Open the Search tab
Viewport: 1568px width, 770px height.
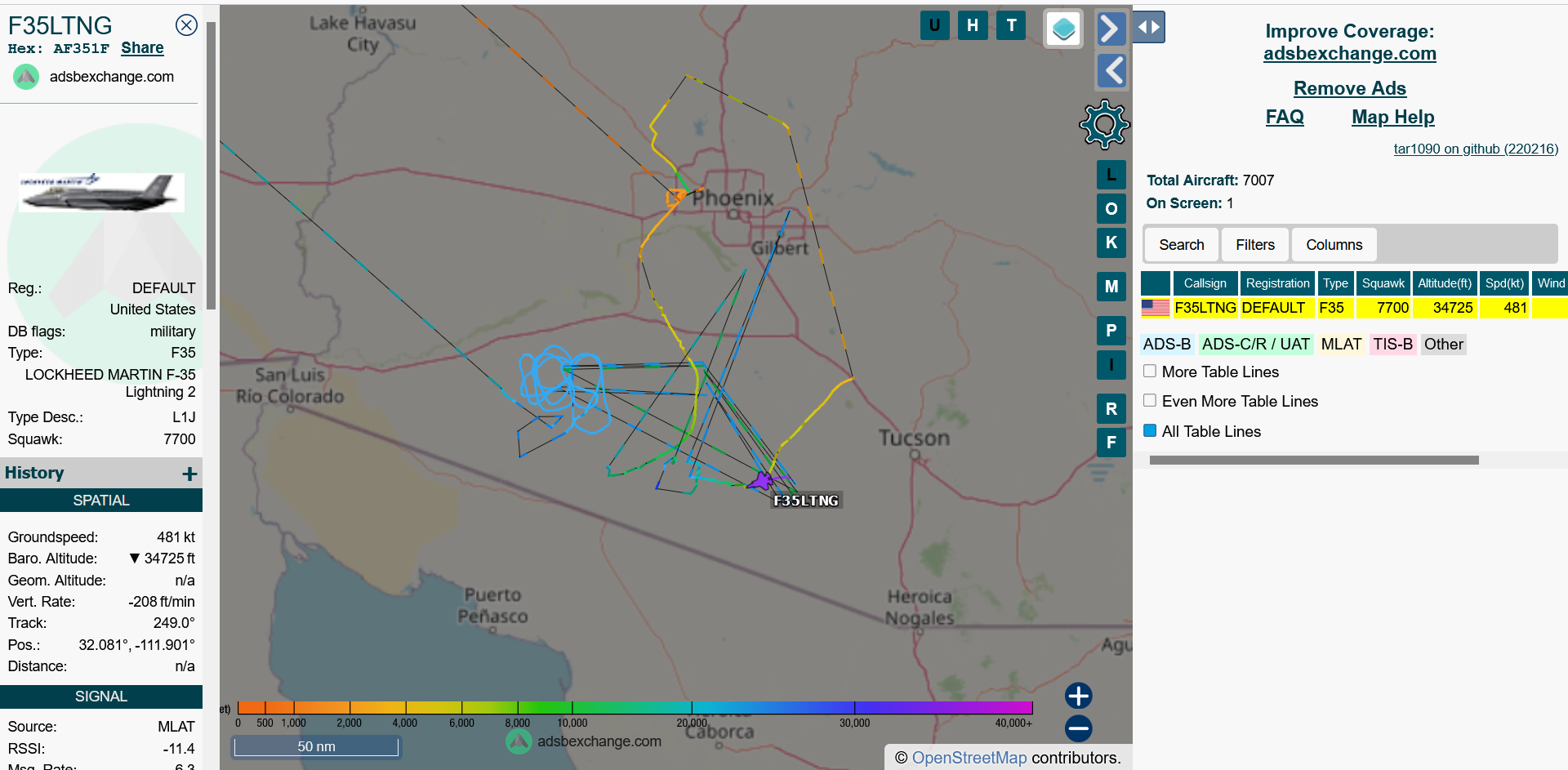[x=1182, y=245]
